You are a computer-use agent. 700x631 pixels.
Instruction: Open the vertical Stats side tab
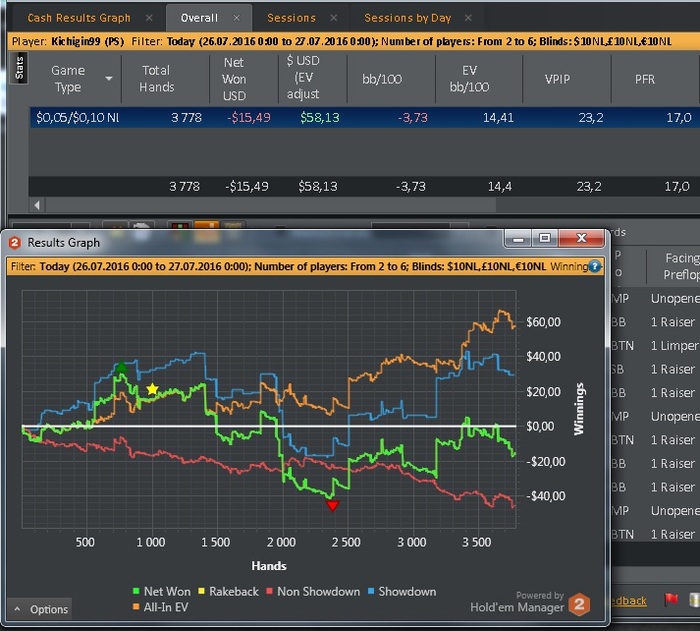tap(19, 68)
